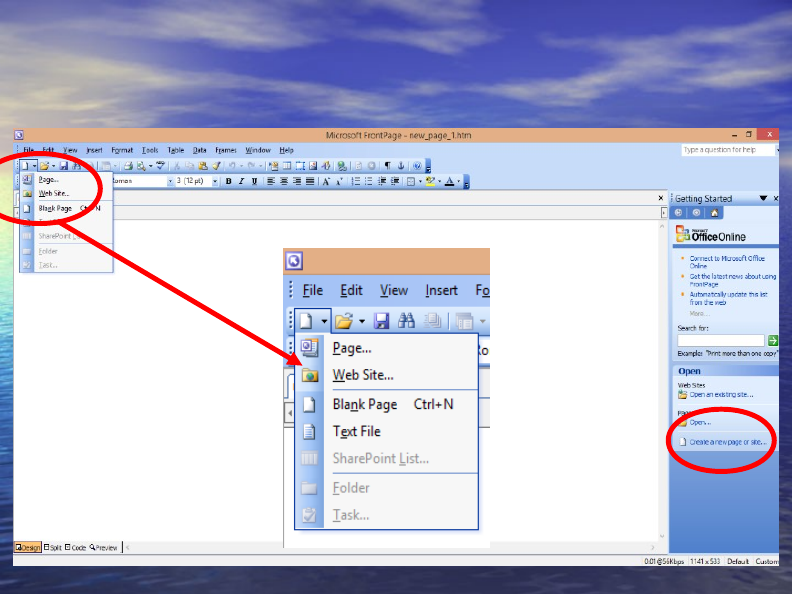Image resolution: width=792 pixels, height=594 pixels.
Task: Click the green Search go arrow button
Action: 772,340
